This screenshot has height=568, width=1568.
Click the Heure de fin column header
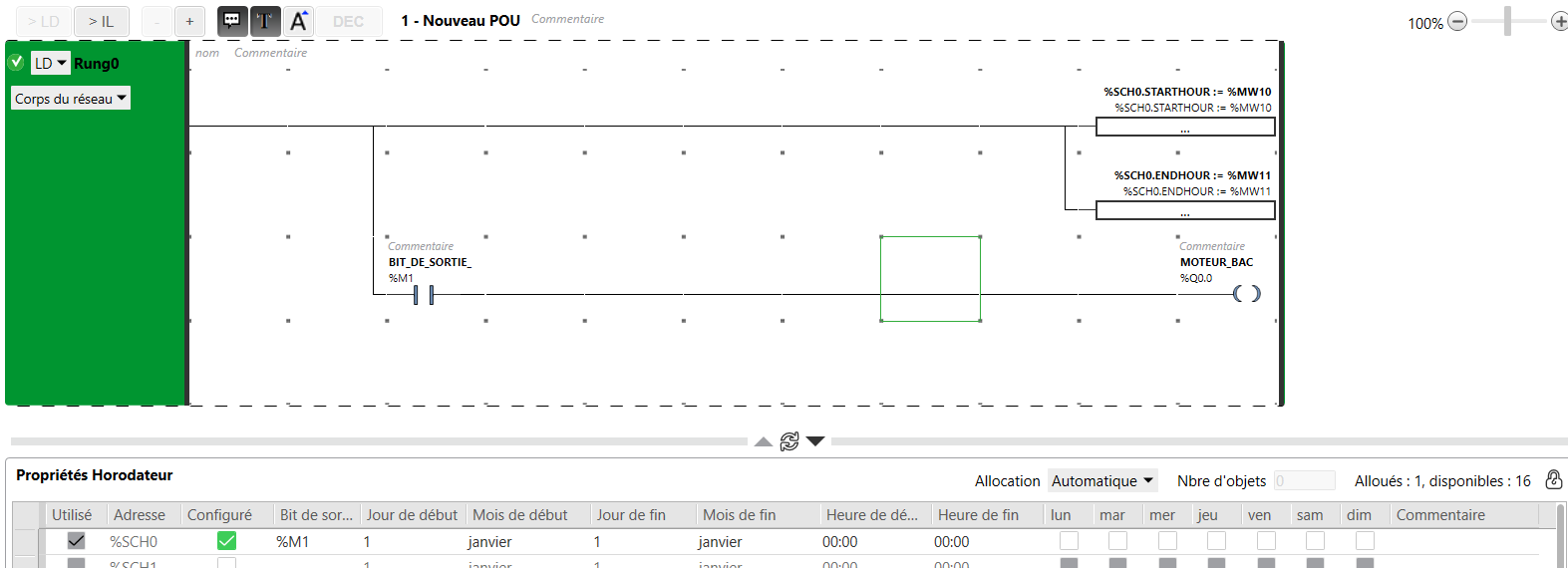(978, 515)
